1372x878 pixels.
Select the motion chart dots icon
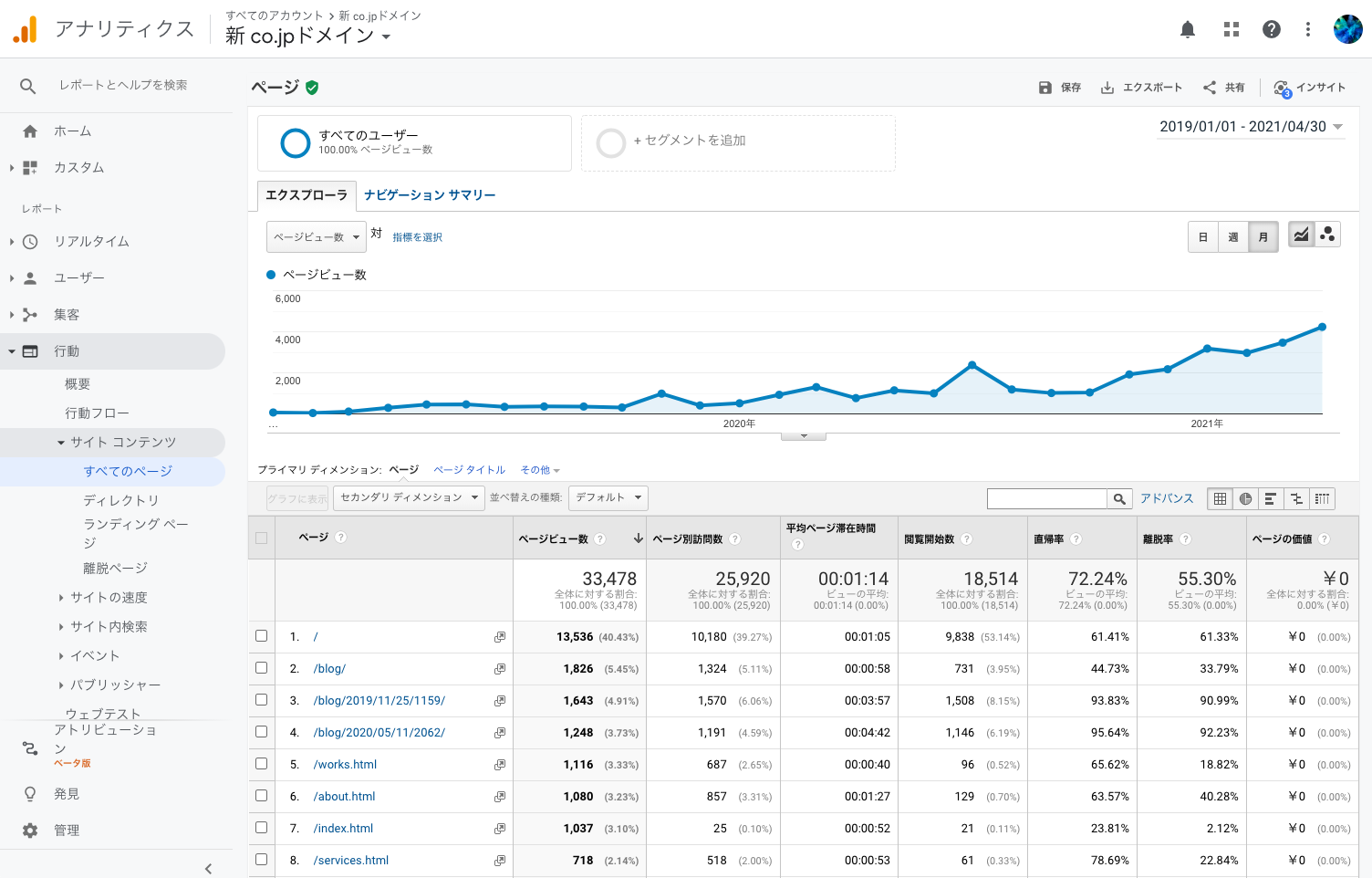click(x=1327, y=235)
